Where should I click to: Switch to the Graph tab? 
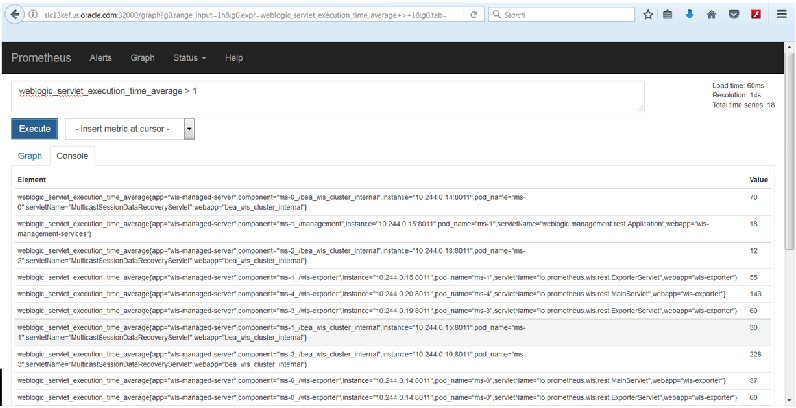pyautogui.click(x=30, y=156)
